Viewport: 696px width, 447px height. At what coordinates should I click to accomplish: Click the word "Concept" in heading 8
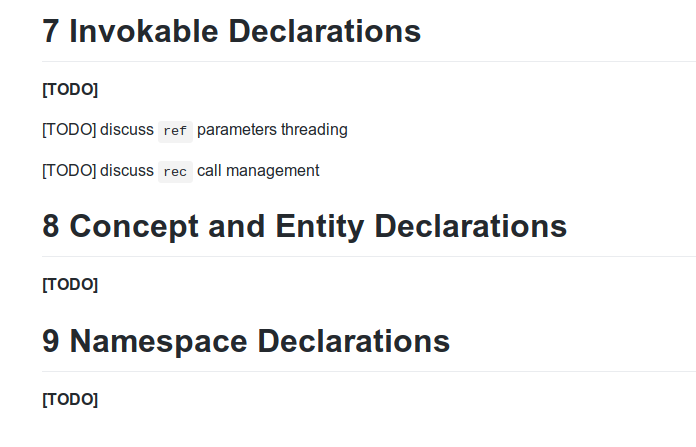pyautogui.click(x=125, y=226)
